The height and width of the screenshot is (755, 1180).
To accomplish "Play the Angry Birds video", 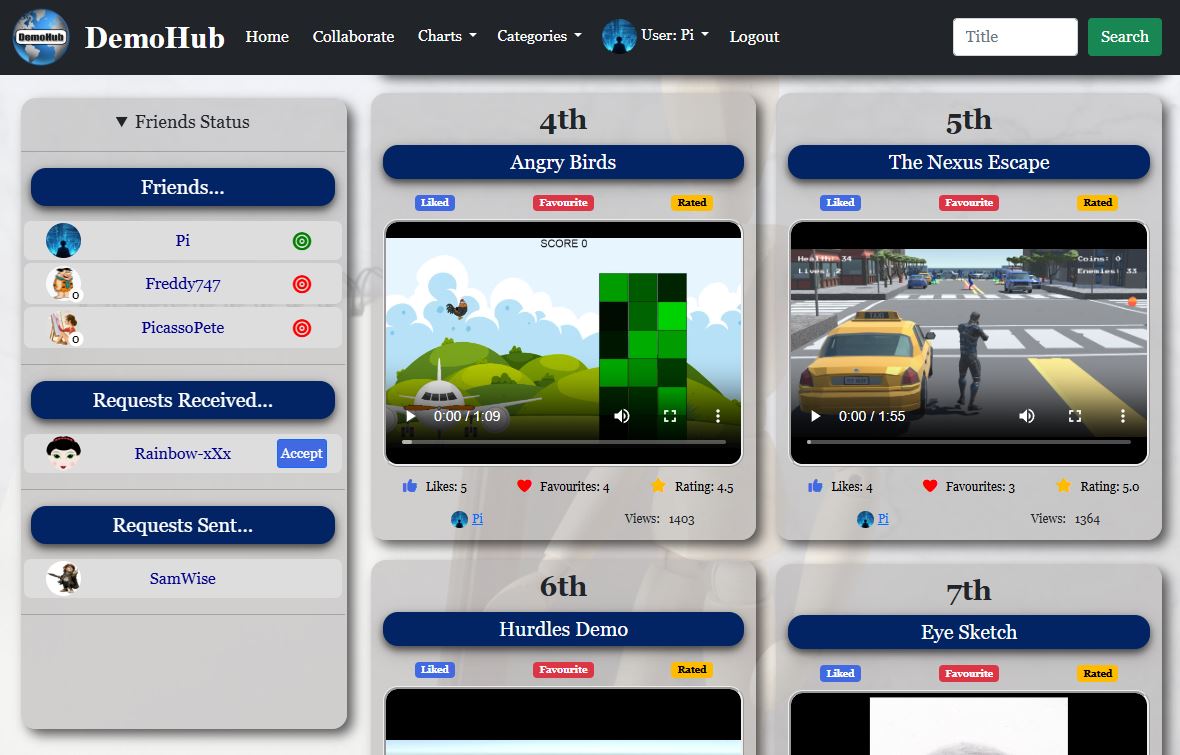I will click(x=410, y=416).
